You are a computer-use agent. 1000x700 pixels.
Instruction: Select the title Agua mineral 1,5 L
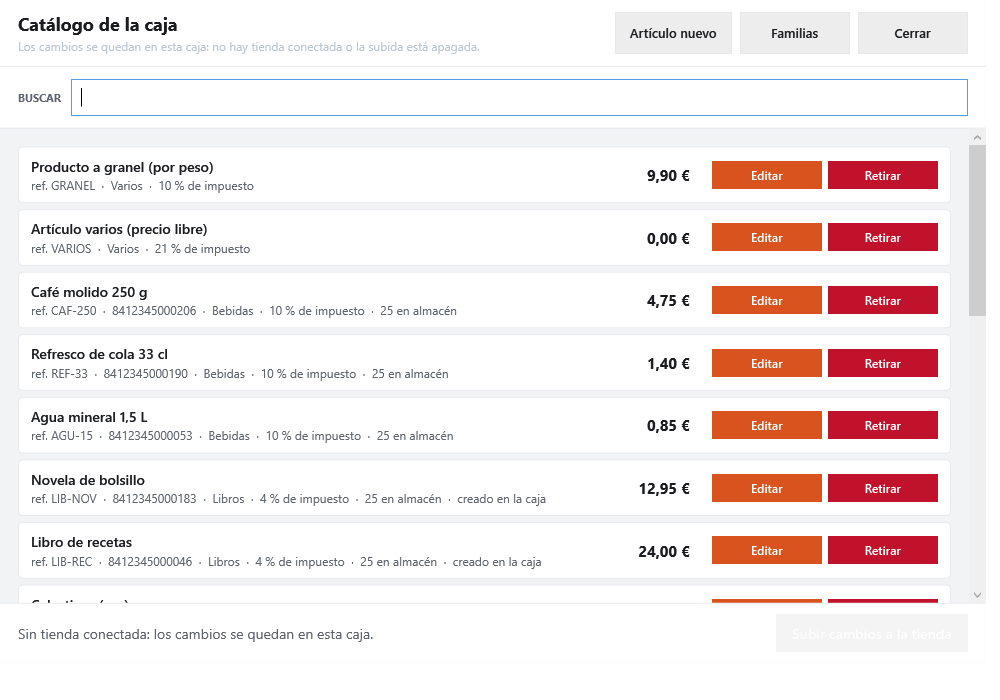tap(89, 417)
